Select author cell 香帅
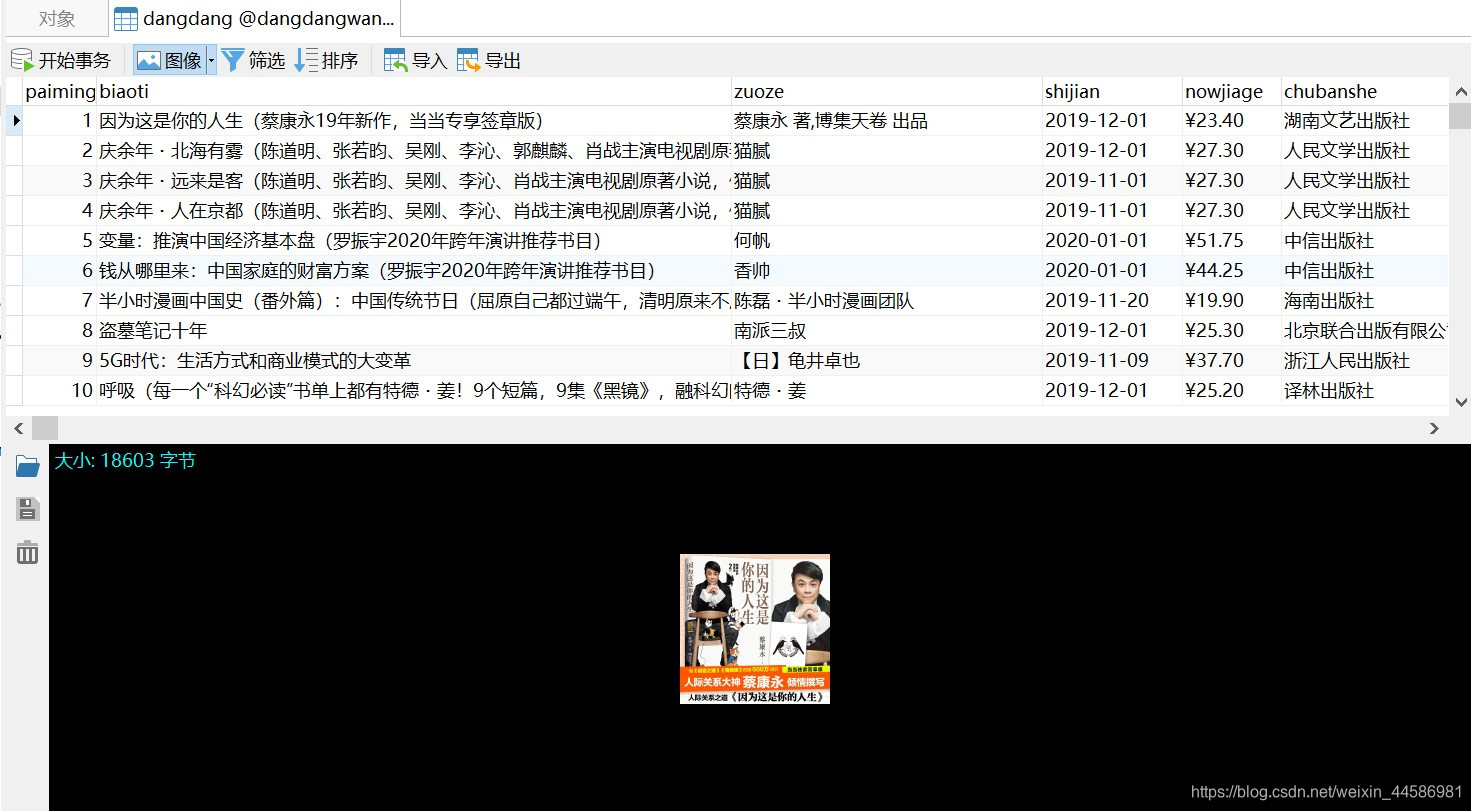Viewport: 1471px width, 811px height. tap(886, 271)
